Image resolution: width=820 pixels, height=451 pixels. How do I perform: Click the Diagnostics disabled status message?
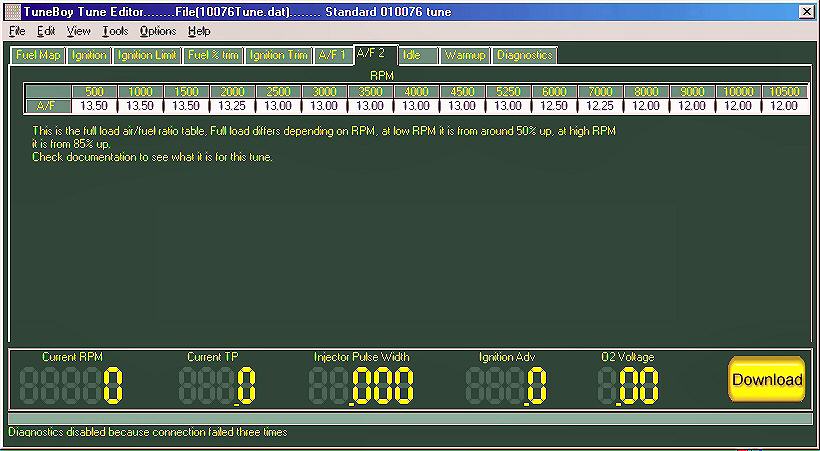pyautogui.click(x=148, y=432)
